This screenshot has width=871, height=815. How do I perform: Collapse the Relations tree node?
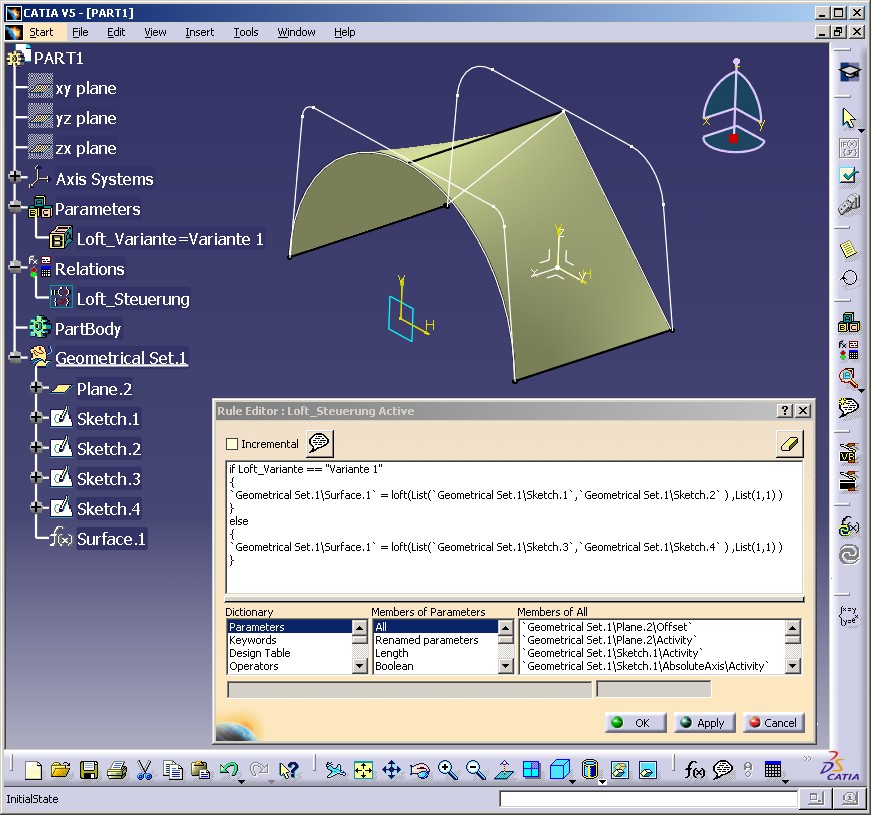click(x=15, y=268)
